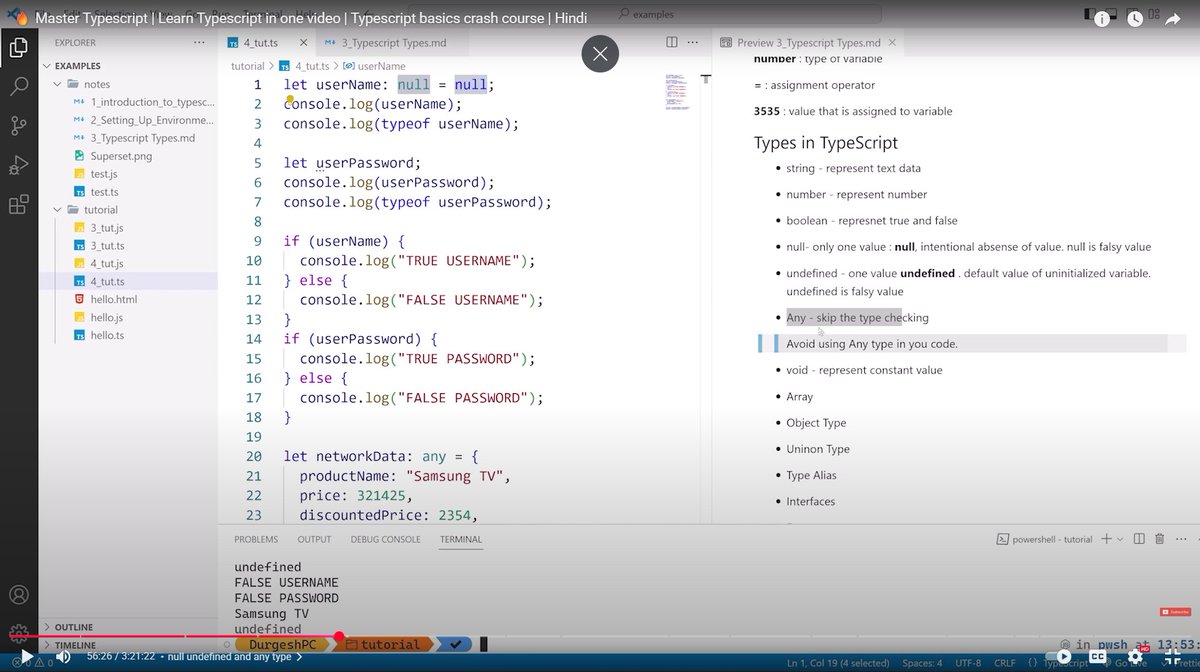Image resolution: width=1200 pixels, height=672 pixels.
Task: Click Ln 1, Col 19 status bar entry
Action: (x=836, y=663)
